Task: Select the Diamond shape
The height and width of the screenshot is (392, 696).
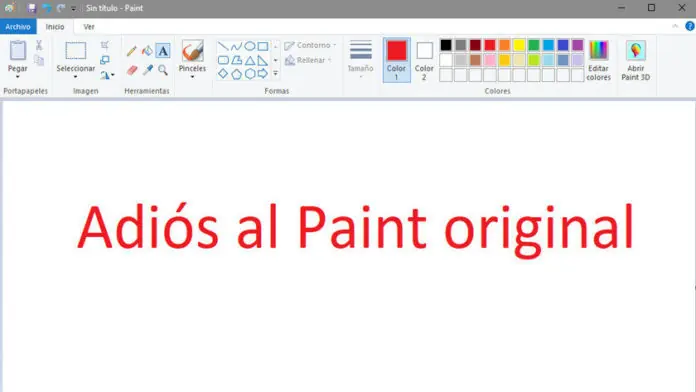Action: [x=223, y=74]
